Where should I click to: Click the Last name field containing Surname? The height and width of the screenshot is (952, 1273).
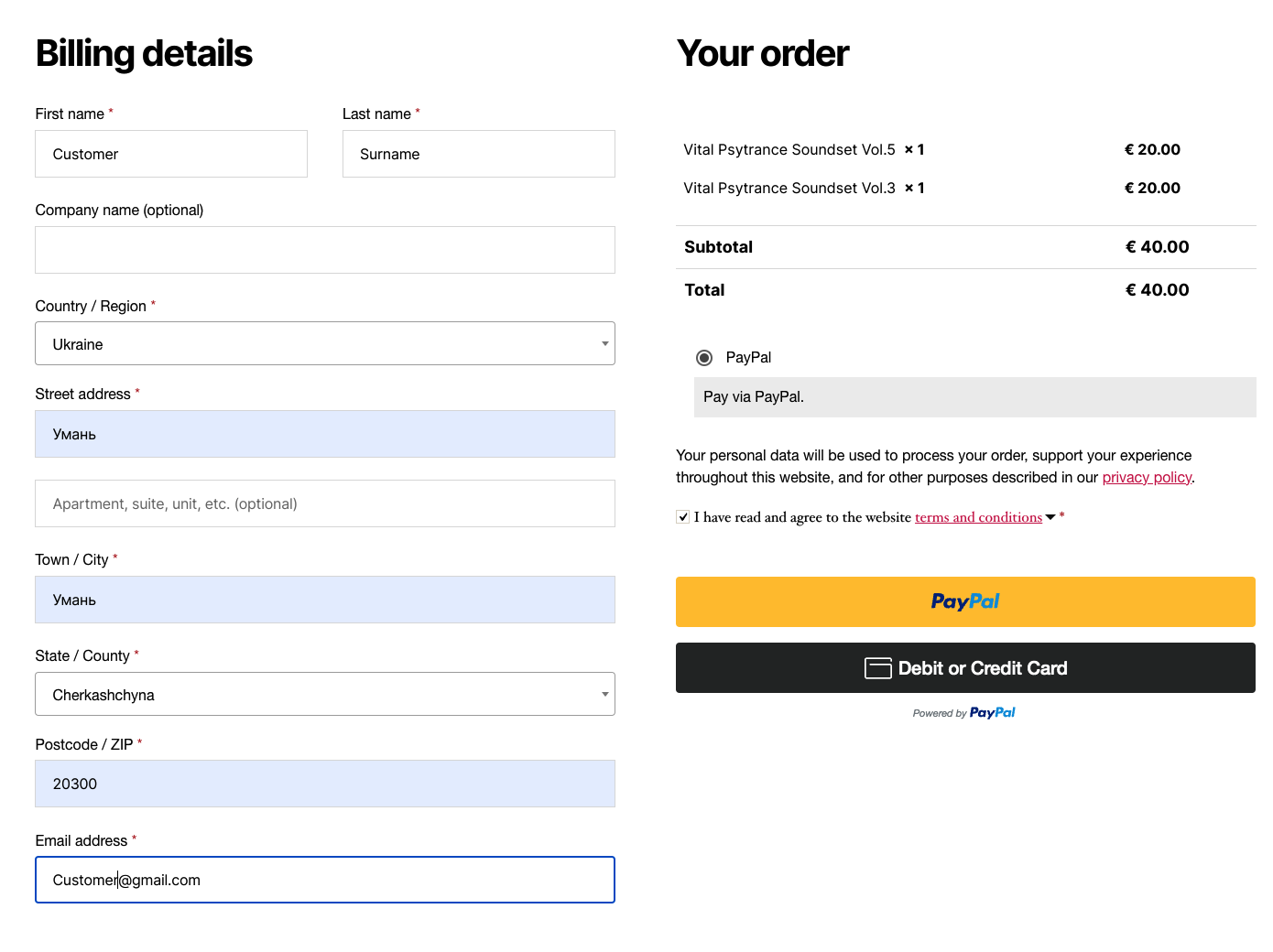pos(479,154)
